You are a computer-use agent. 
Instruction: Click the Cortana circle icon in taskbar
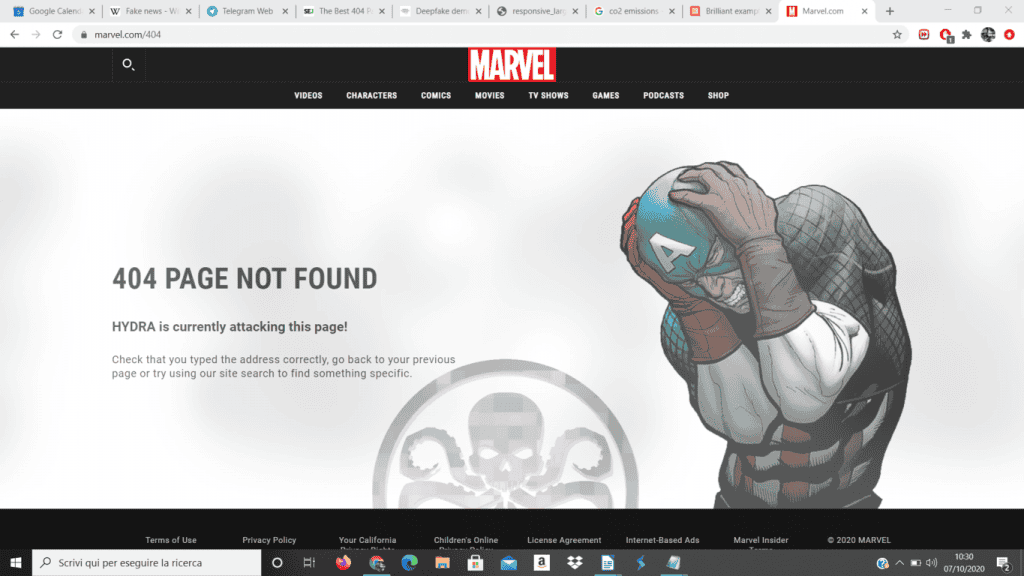pyautogui.click(x=277, y=563)
